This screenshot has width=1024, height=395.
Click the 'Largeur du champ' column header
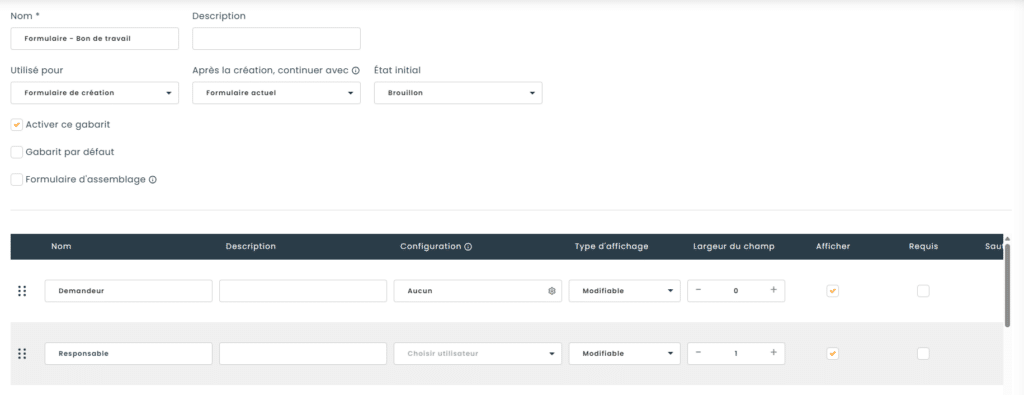coord(734,247)
